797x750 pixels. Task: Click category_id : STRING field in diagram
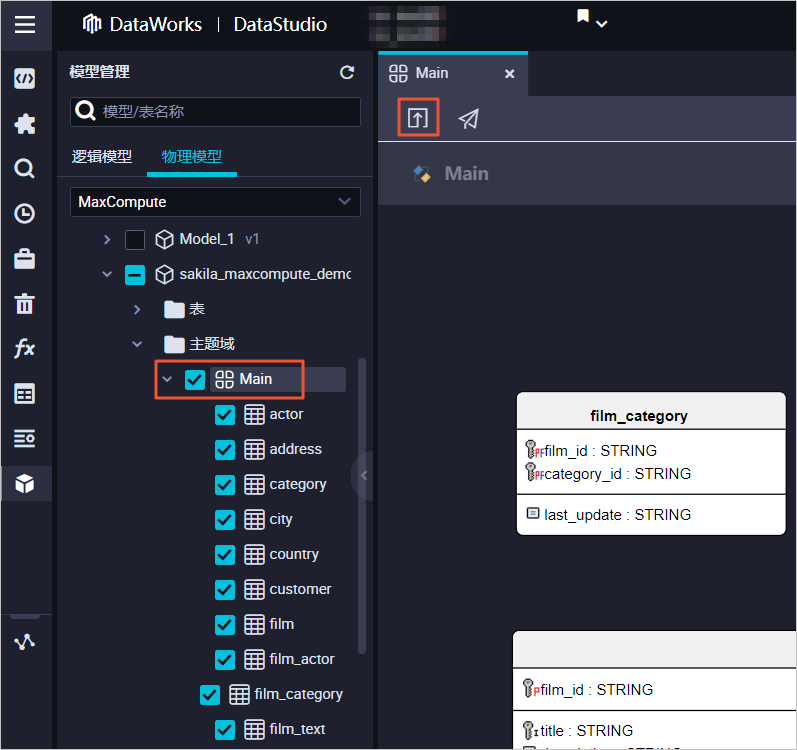click(x=617, y=474)
